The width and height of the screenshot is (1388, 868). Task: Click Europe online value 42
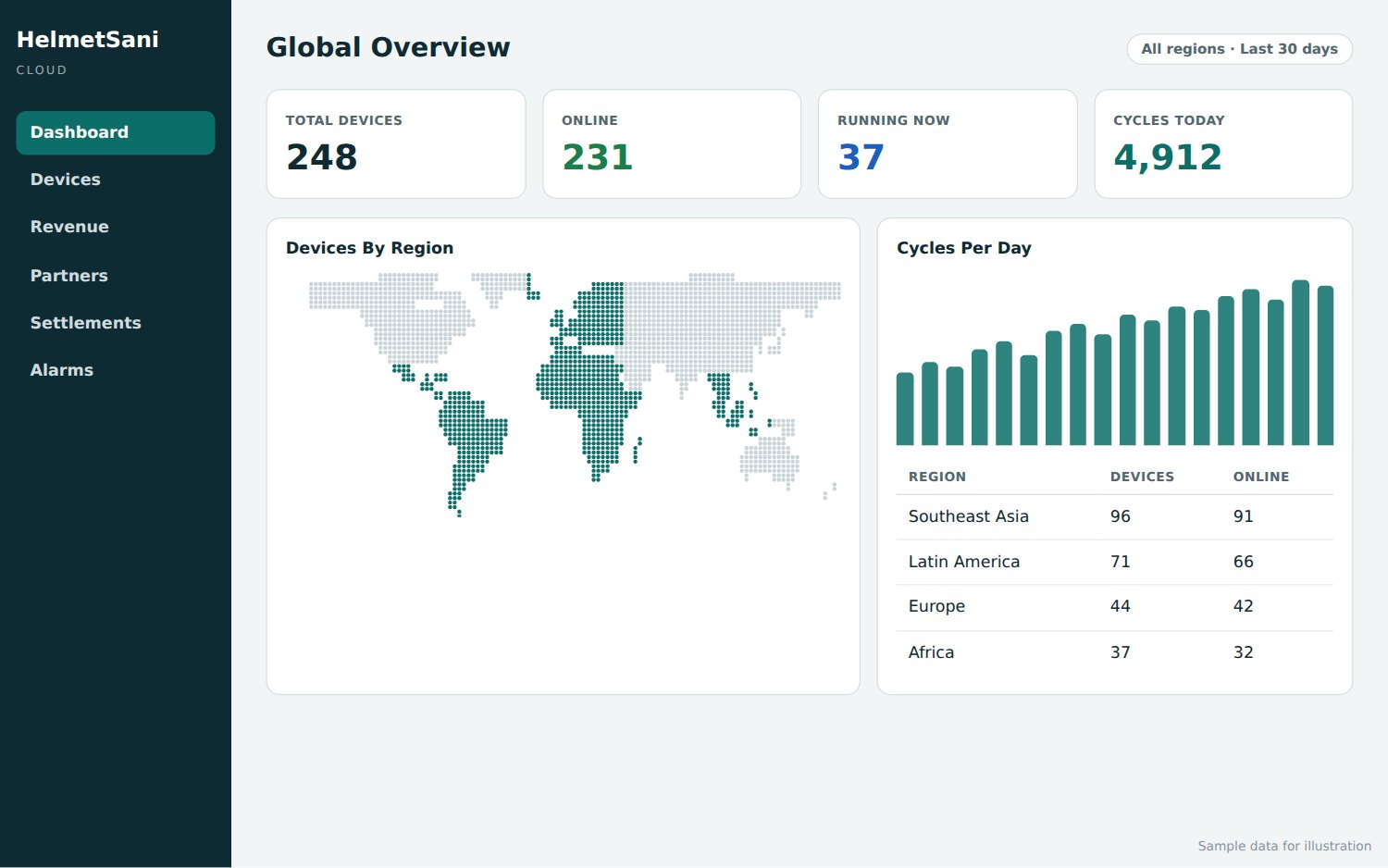(x=1244, y=606)
